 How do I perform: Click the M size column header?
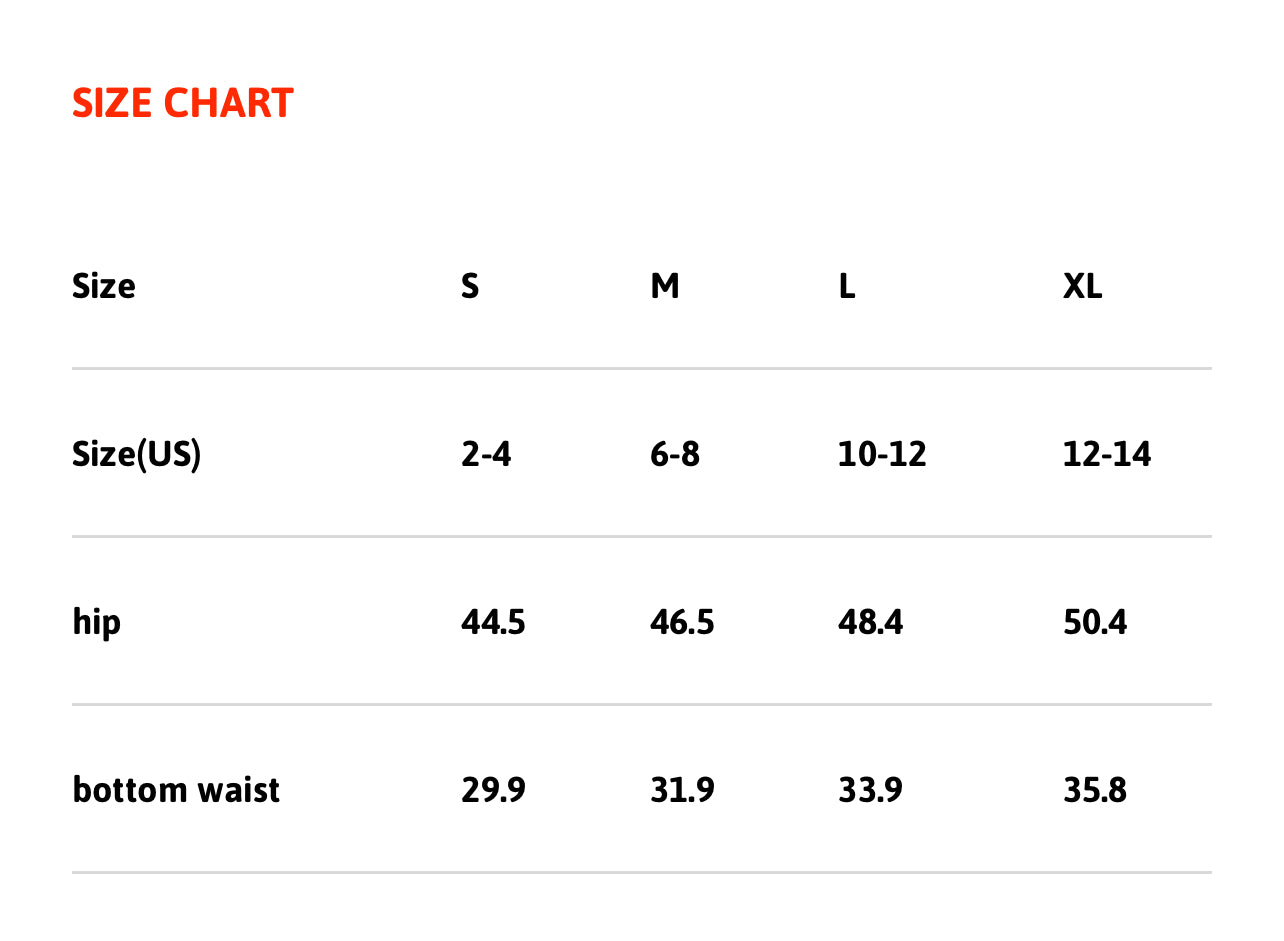point(665,287)
